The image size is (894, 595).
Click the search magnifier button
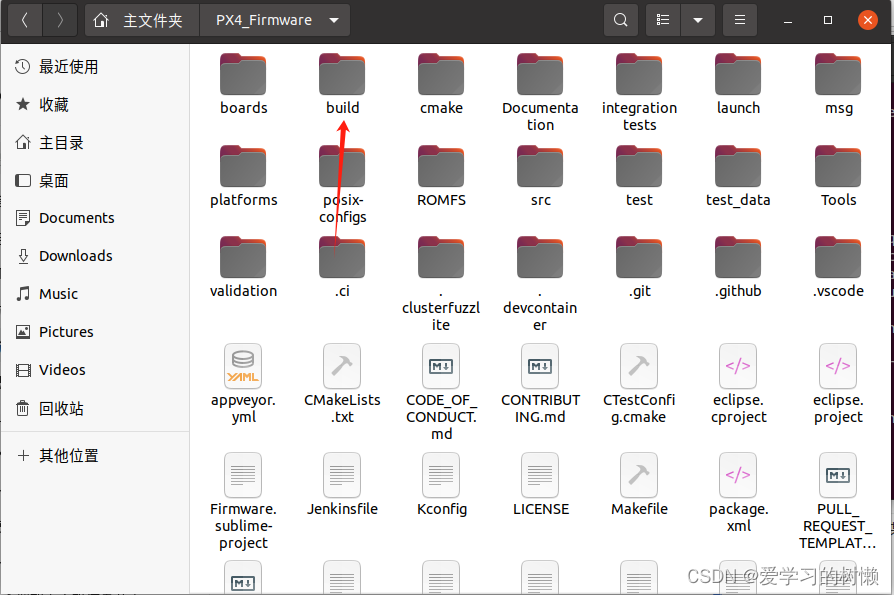621,20
